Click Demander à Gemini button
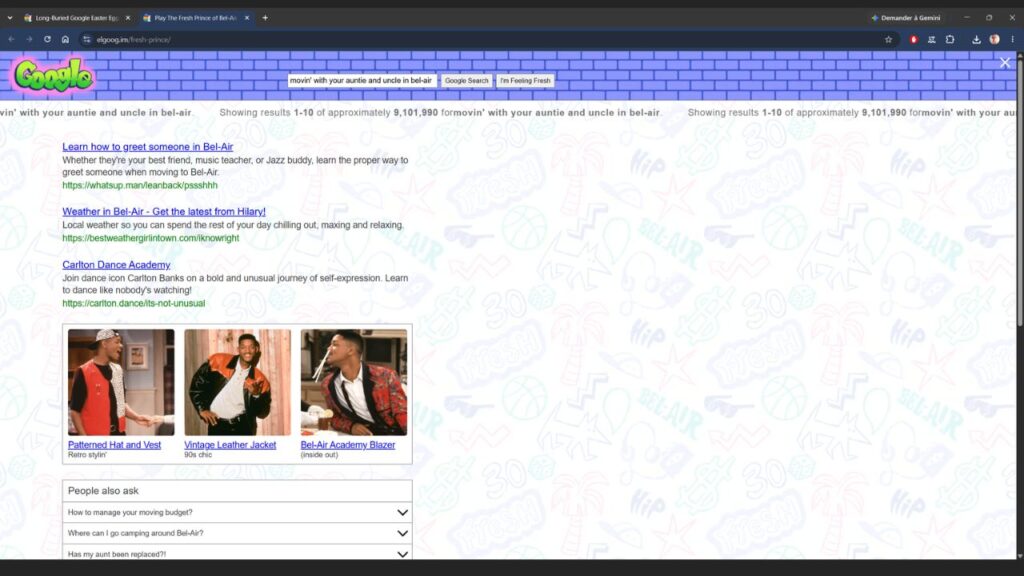The height and width of the screenshot is (576, 1024). point(906,18)
